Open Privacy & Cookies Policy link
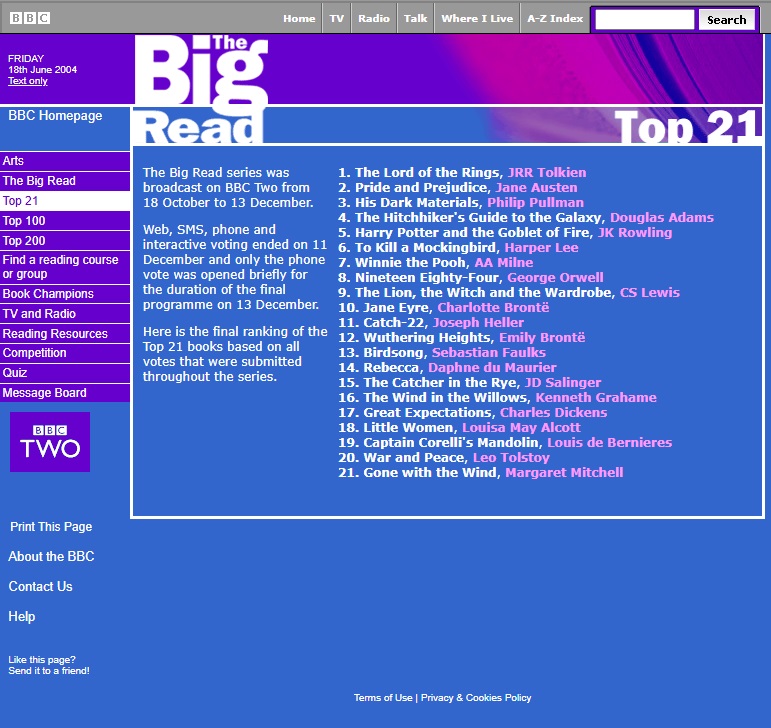This screenshot has height=728, width=771. (x=476, y=698)
